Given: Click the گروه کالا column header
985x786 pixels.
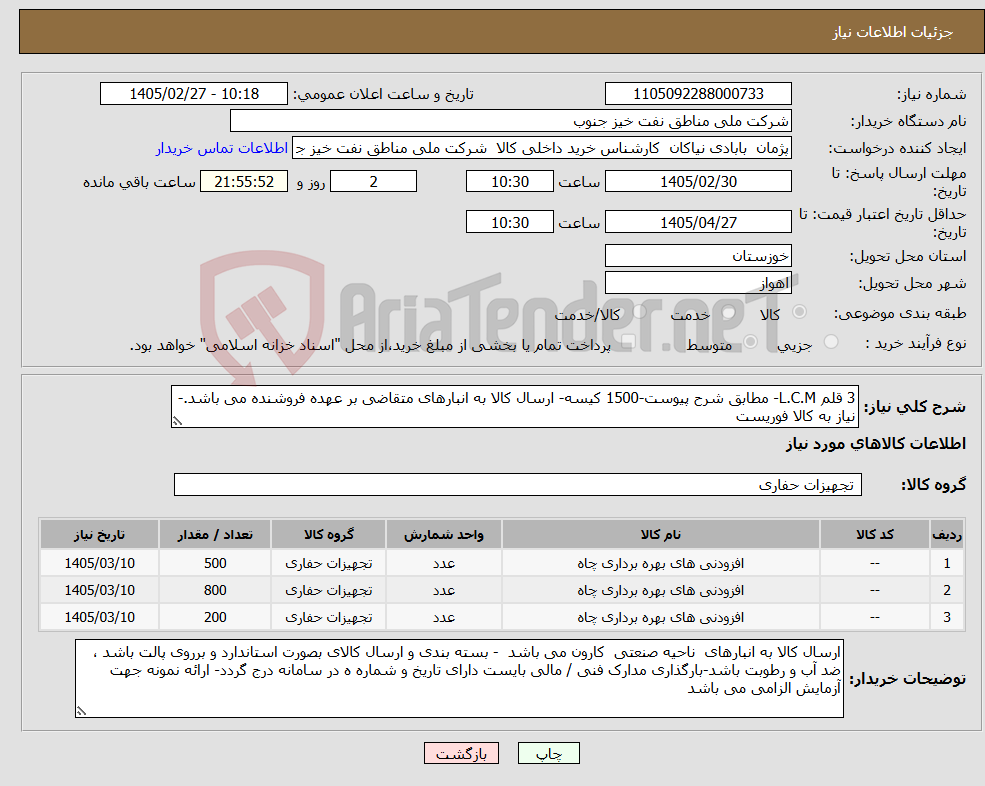Looking at the screenshot, I should (329, 535).
